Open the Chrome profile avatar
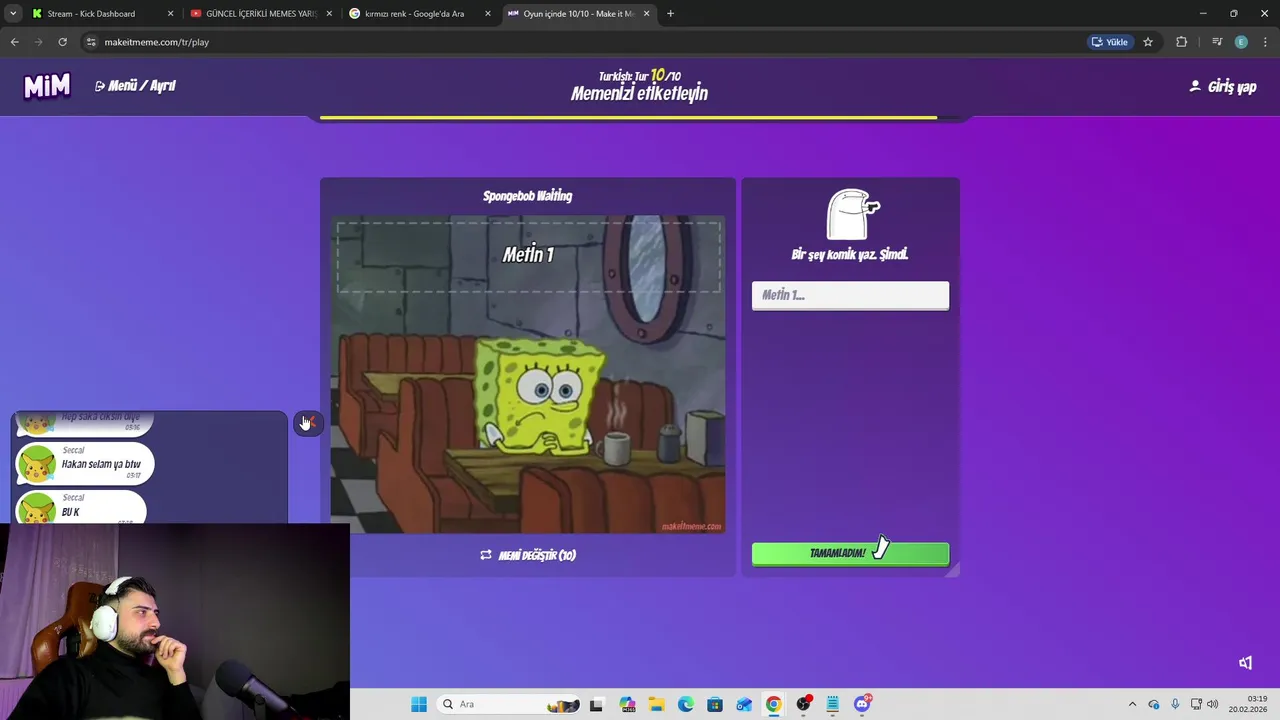Screen dimensions: 1280x720 click(x=1241, y=42)
